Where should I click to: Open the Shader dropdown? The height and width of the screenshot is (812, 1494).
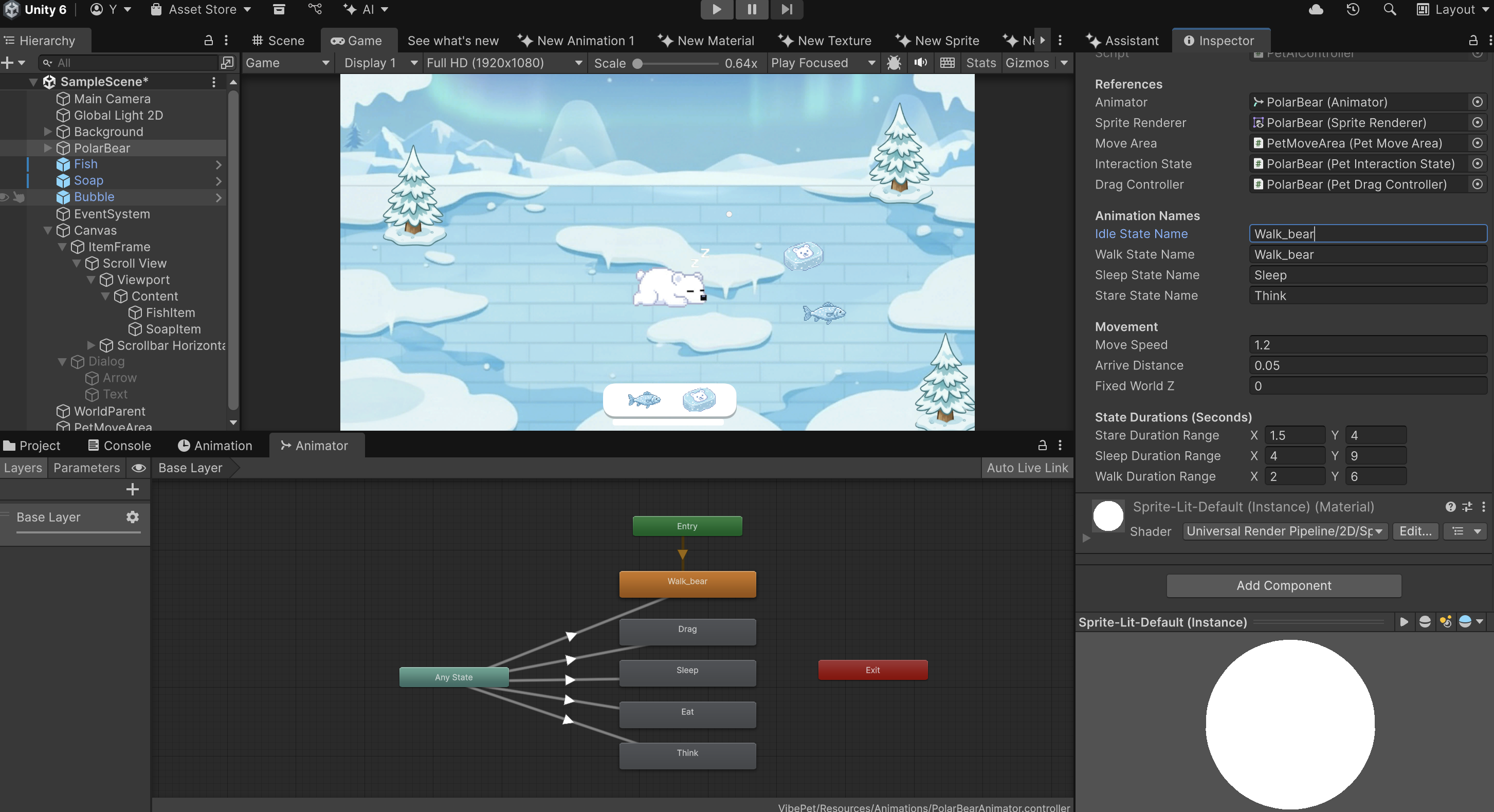pyautogui.click(x=1285, y=531)
